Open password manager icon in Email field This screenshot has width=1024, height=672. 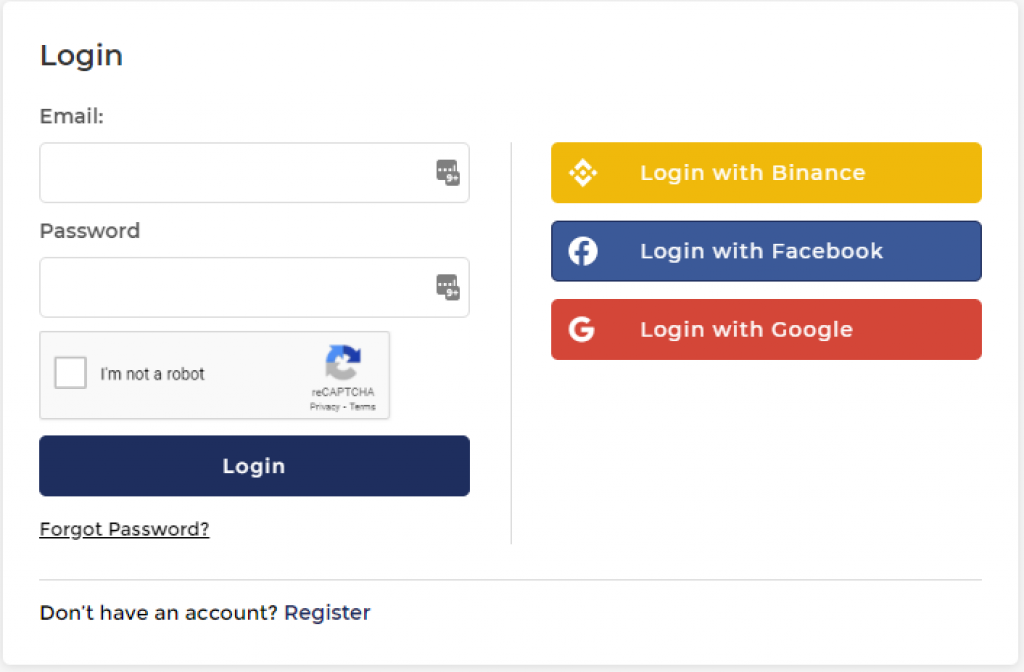coord(448,173)
